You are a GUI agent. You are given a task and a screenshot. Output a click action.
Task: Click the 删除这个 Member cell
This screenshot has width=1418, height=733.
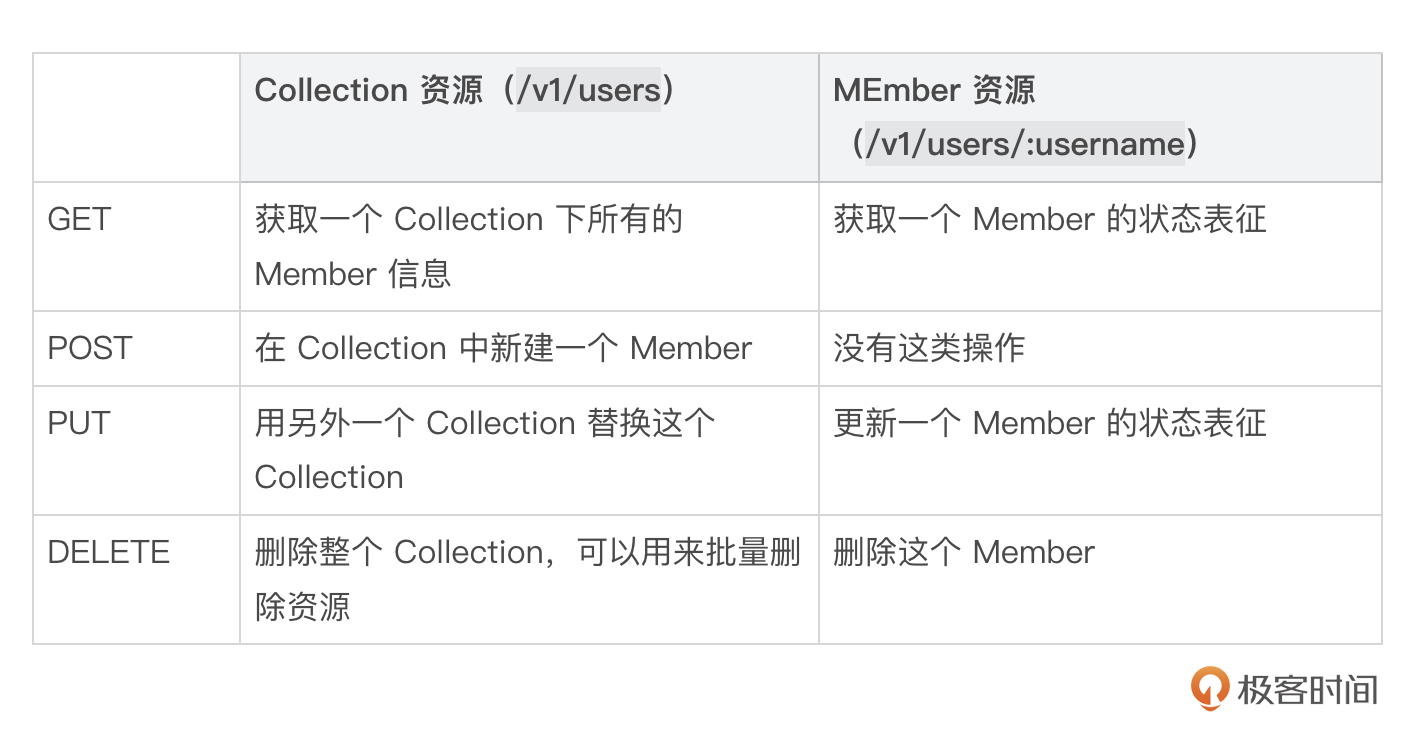964,552
